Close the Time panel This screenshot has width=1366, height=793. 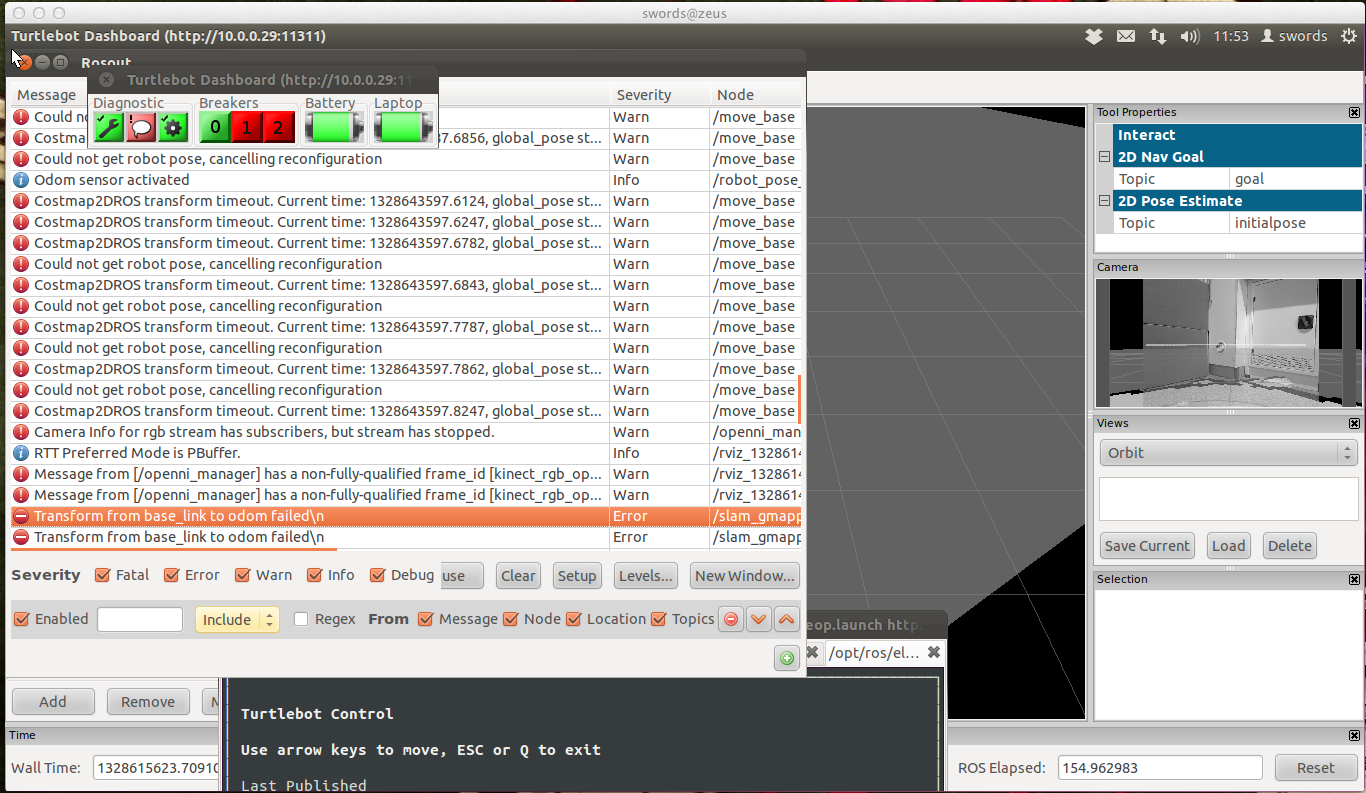click(1354, 736)
